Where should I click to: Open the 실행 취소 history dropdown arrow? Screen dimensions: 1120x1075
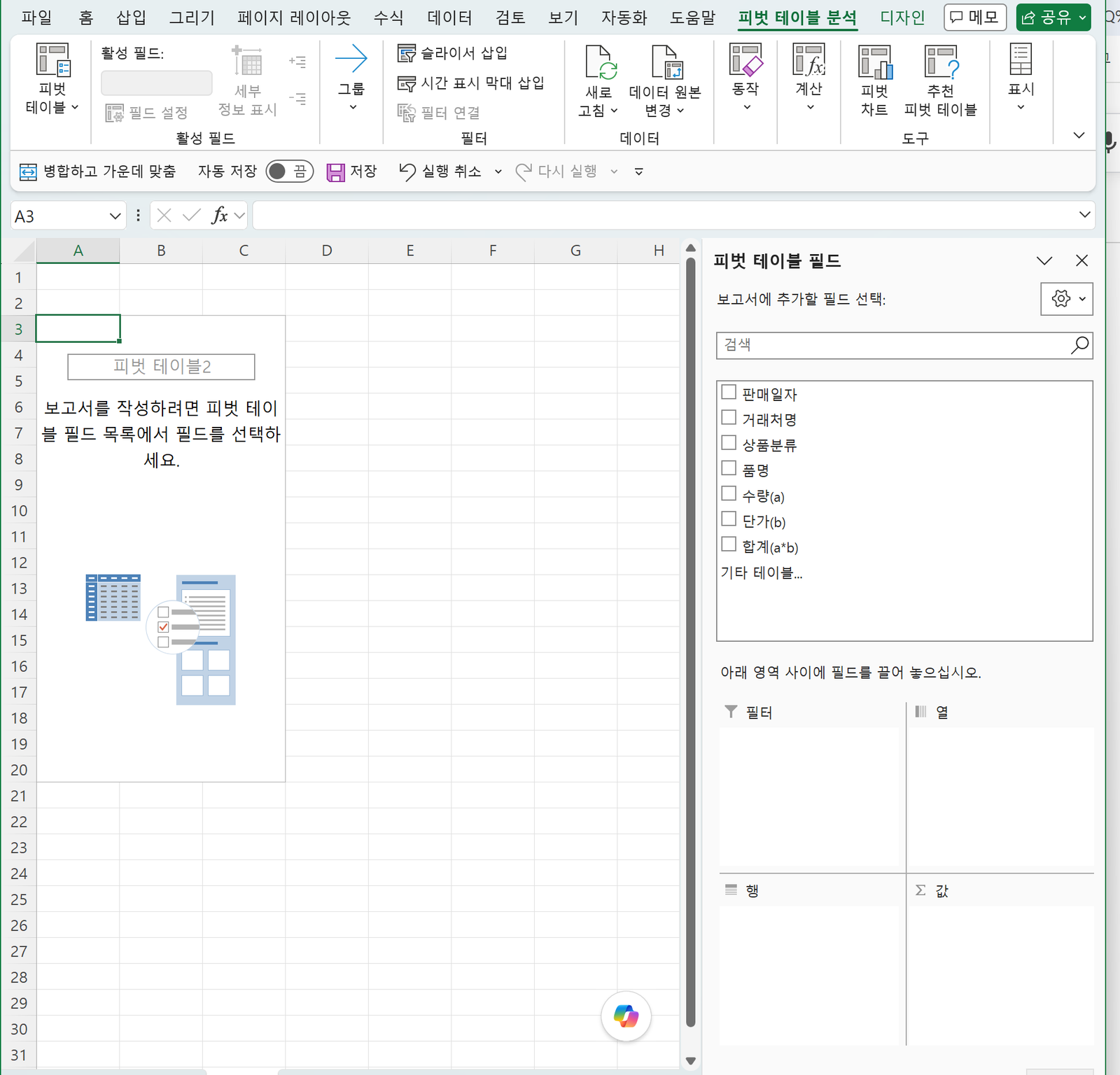click(498, 172)
